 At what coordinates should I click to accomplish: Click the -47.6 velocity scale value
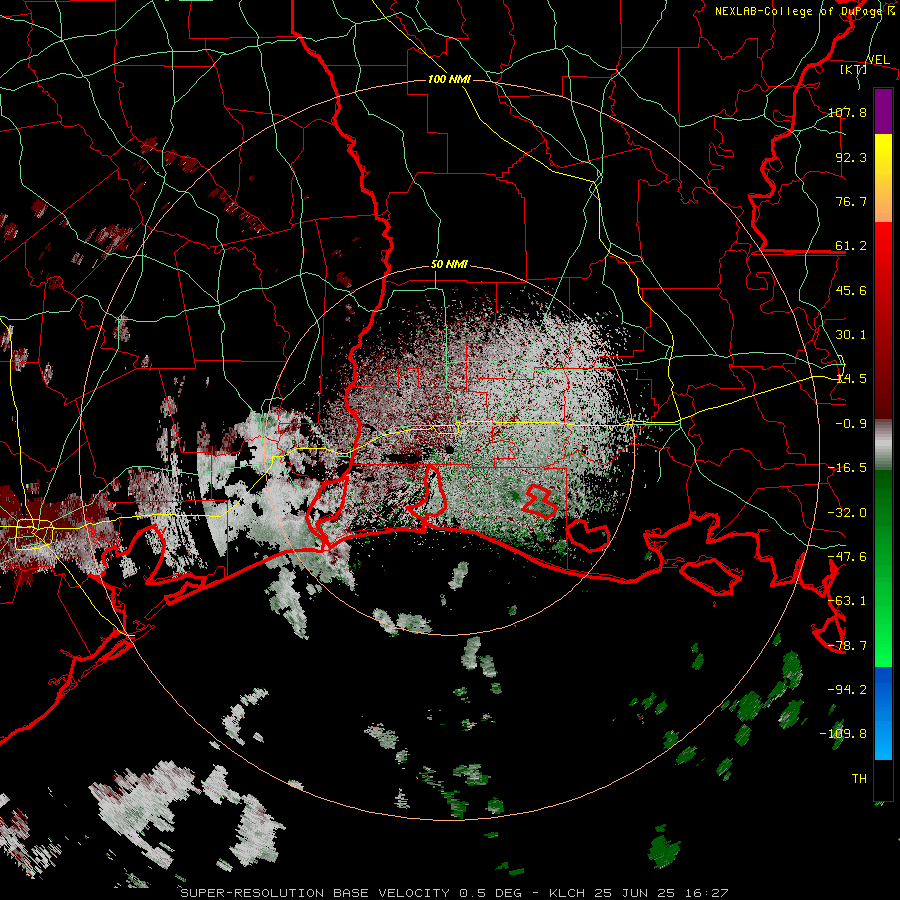click(x=847, y=557)
